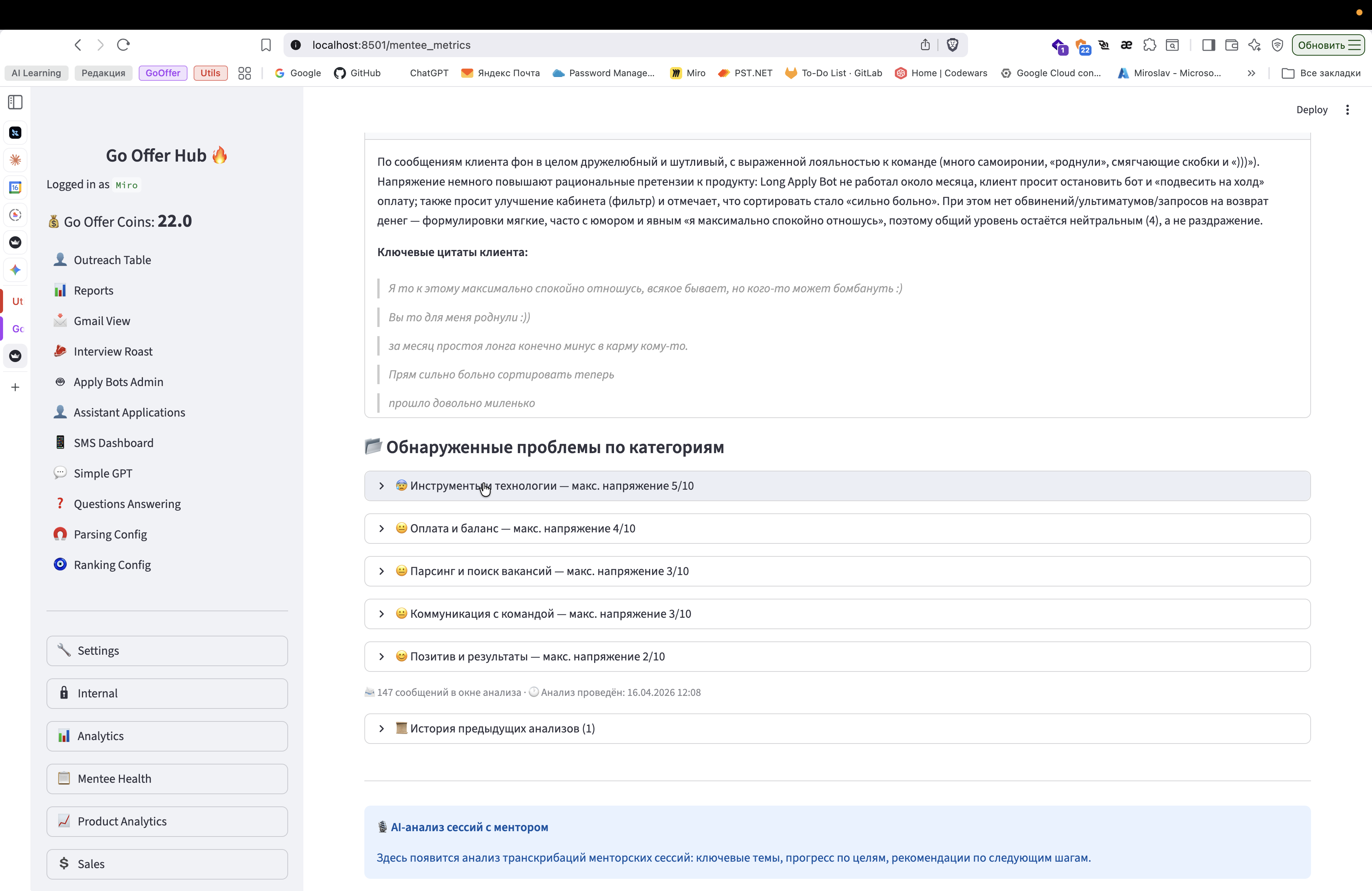Image resolution: width=1372 pixels, height=891 pixels.
Task: Toggle the vertical tabs panel icon
Action: [x=16, y=102]
